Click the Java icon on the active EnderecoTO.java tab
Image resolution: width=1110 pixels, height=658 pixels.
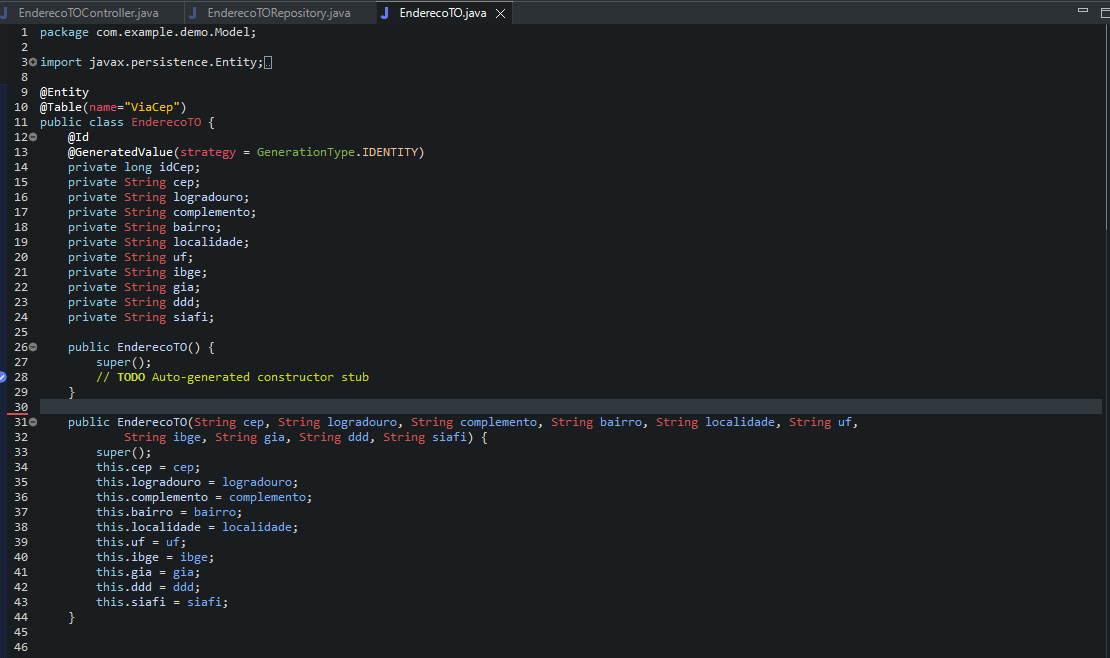(387, 14)
